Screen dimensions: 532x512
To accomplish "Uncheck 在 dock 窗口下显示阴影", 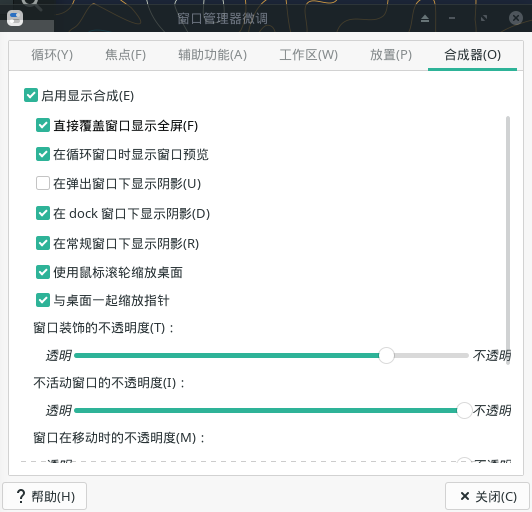I will pos(43,213).
